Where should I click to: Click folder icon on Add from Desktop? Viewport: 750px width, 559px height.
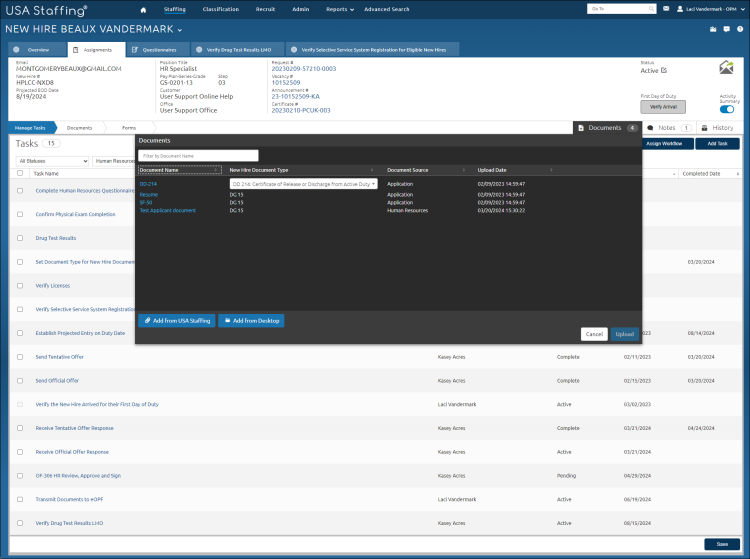click(x=228, y=320)
